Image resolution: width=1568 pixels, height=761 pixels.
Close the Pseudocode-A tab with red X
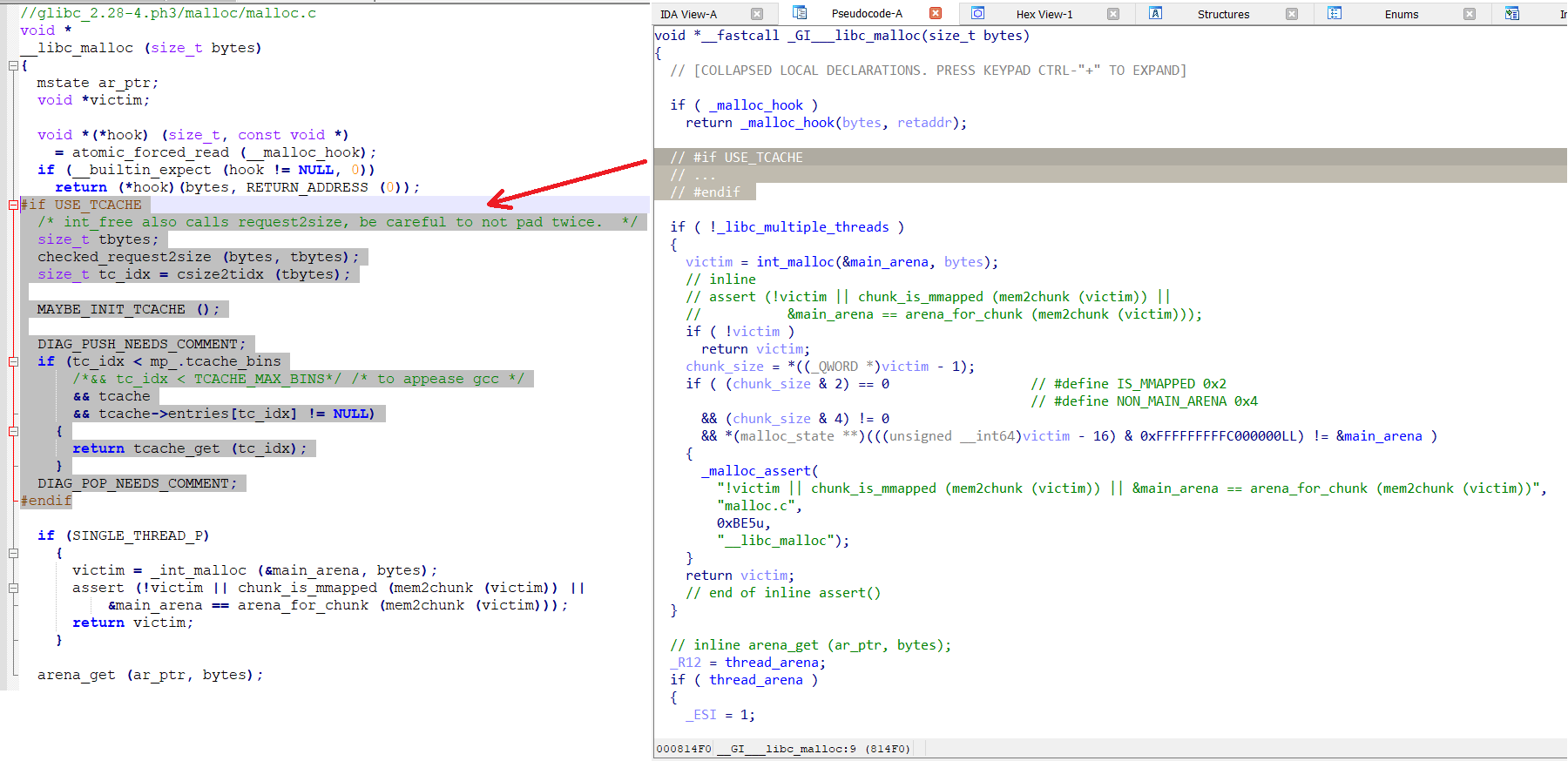936,13
